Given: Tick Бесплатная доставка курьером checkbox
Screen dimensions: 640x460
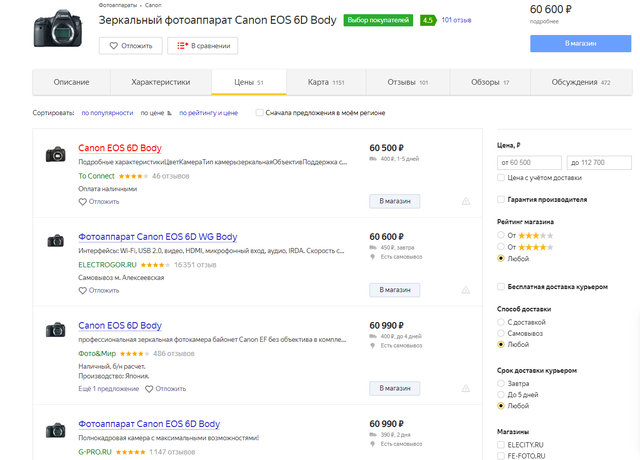Looking at the screenshot, I should coord(502,286).
